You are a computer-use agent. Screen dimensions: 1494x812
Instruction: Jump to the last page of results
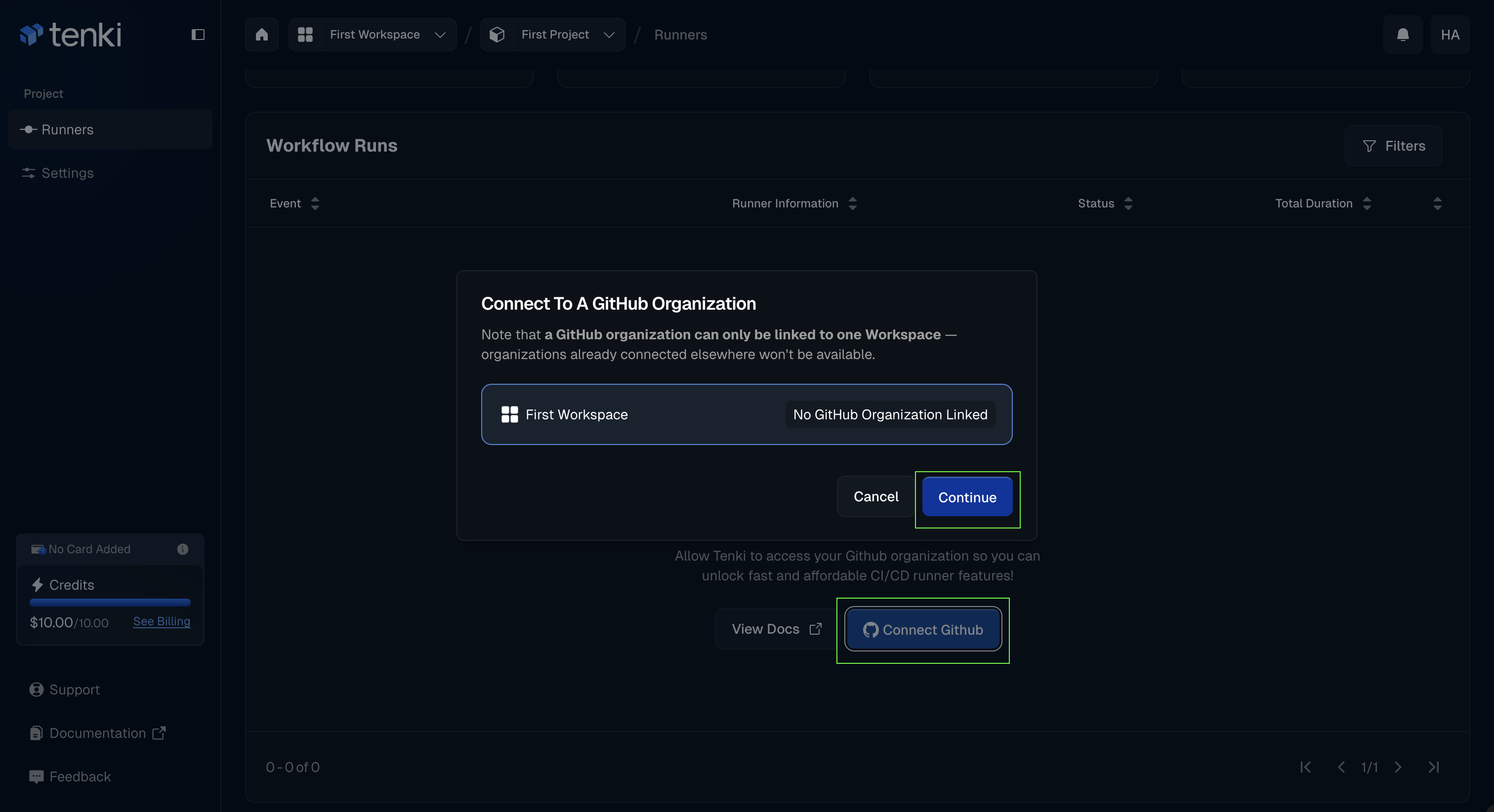(1434, 767)
